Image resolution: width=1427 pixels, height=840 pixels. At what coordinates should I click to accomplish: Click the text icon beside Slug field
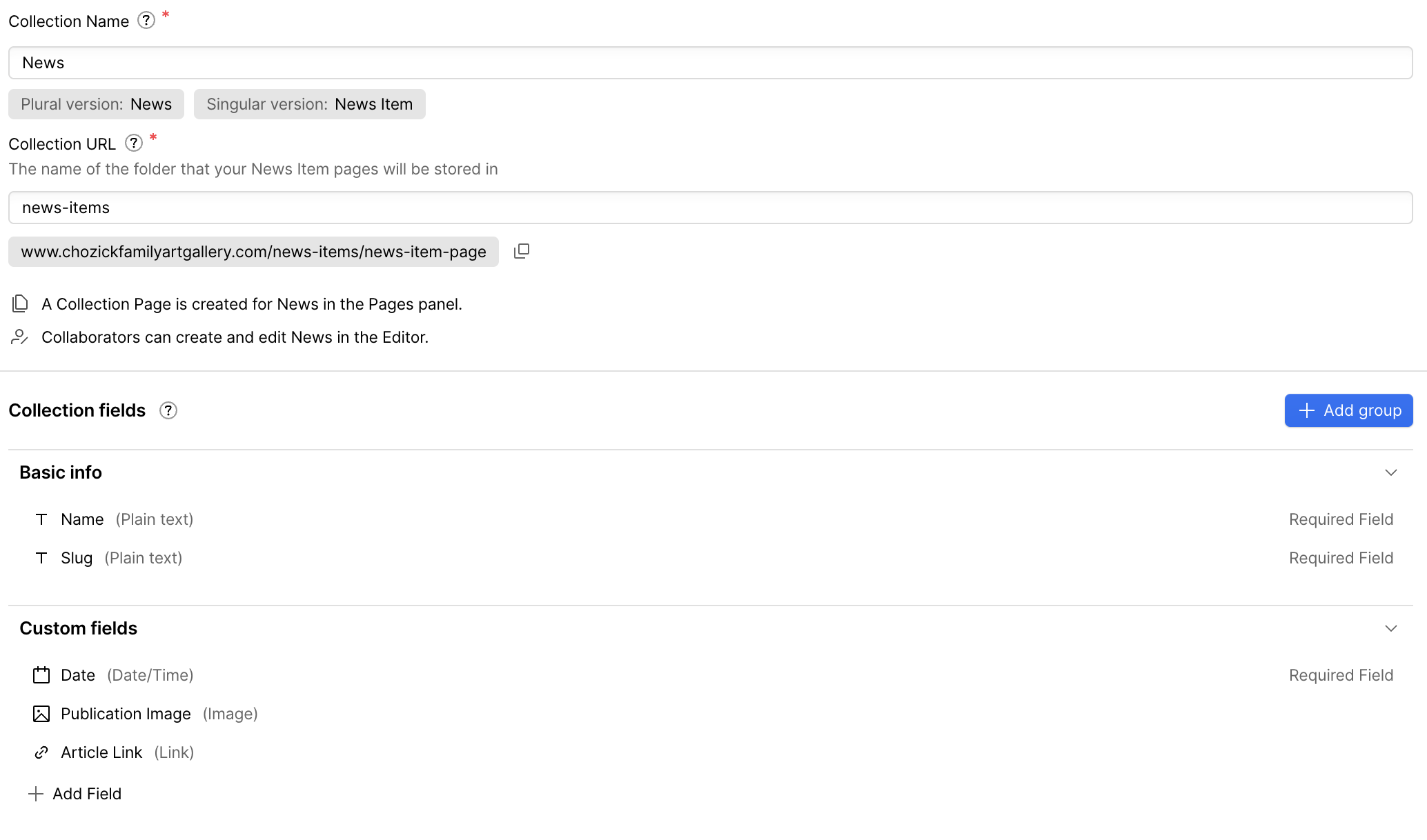tap(41, 558)
